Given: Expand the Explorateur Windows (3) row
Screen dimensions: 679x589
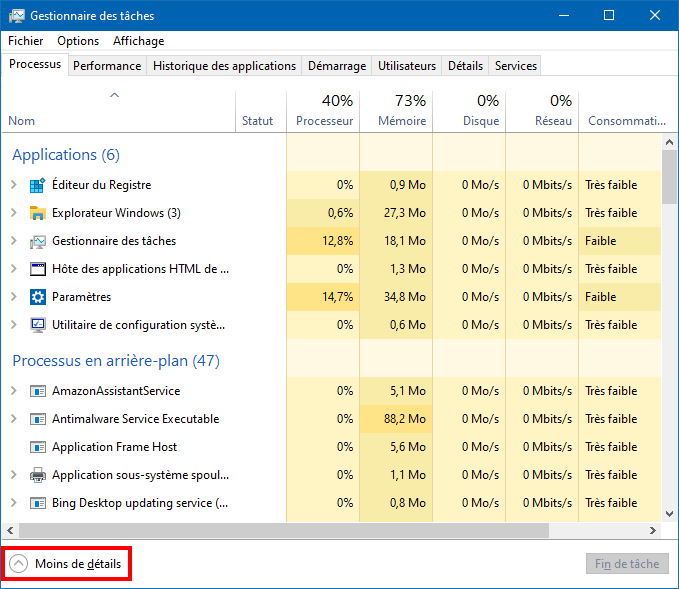Looking at the screenshot, I should (13, 213).
